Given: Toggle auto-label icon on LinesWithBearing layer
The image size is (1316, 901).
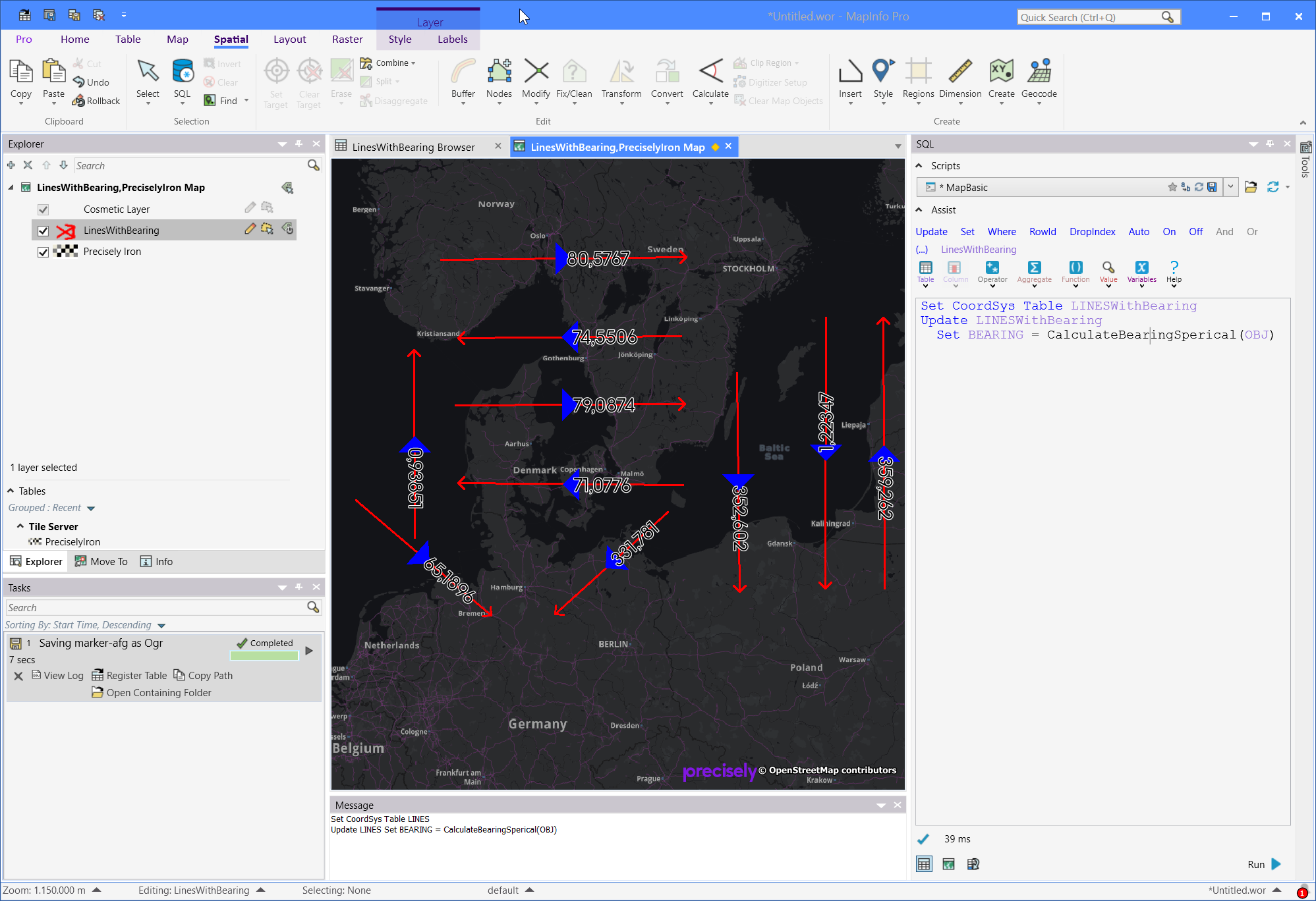Looking at the screenshot, I should pyautogui.click(x=288, y=229).
